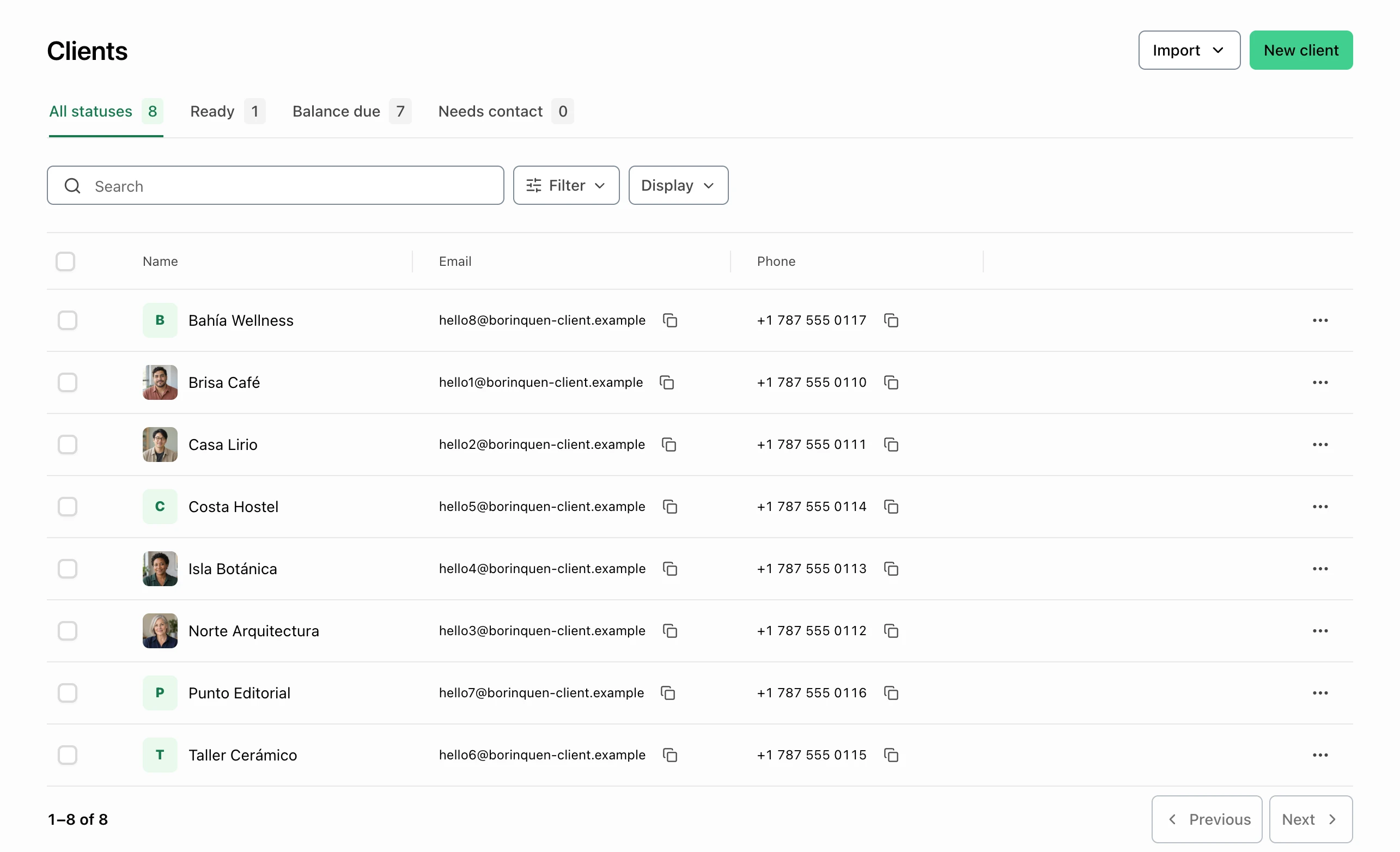Open the Import dropdown
The image size is (1400, 852).
click(1189, 50)
